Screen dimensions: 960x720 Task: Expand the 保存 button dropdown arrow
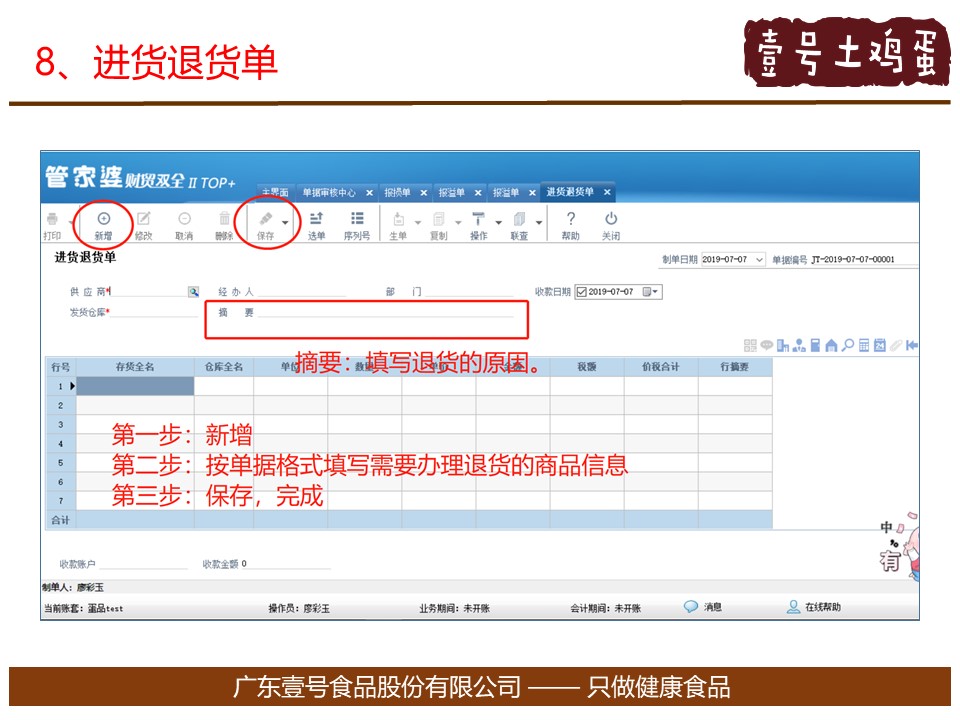point(286,223)
